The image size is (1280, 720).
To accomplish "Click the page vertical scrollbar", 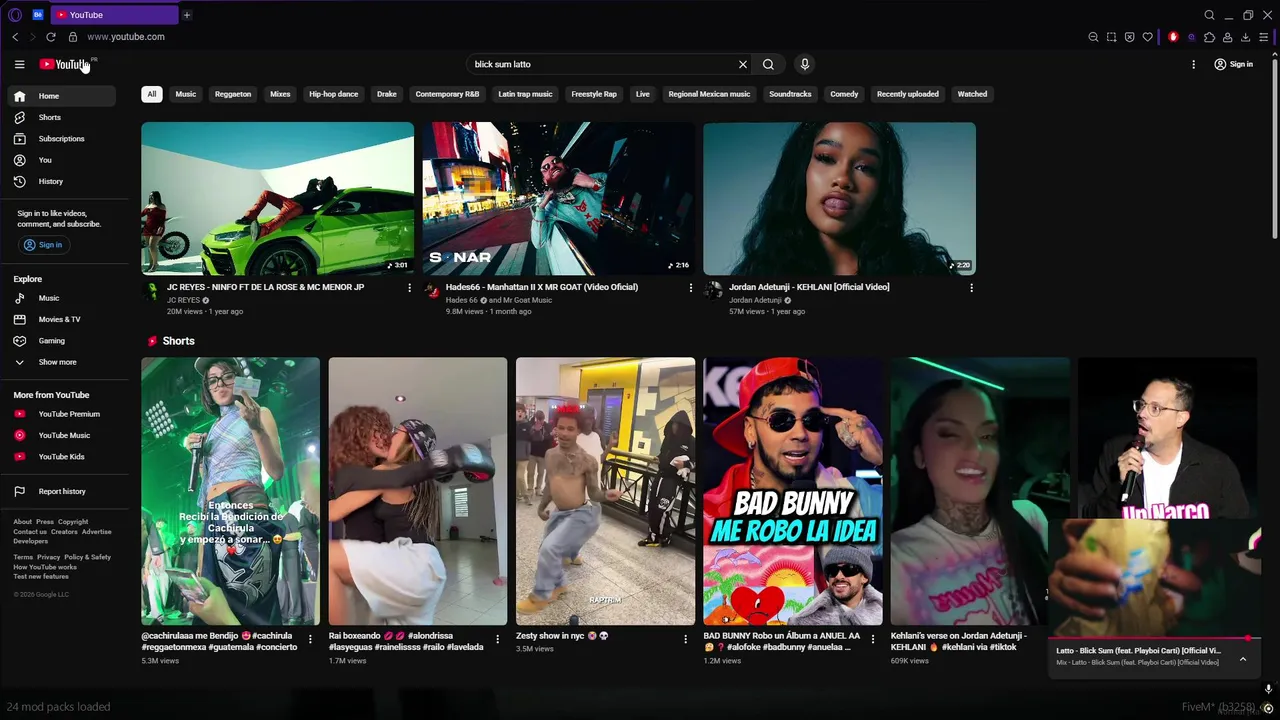I will point(1274,150).
